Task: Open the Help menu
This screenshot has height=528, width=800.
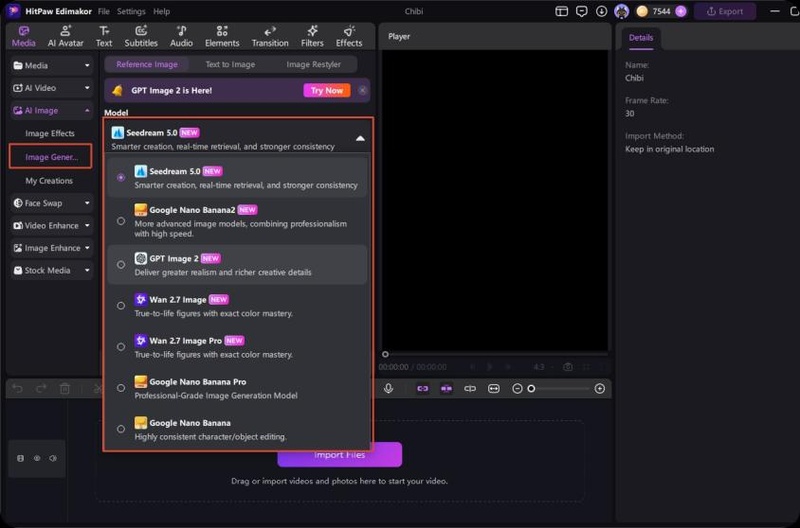Action: pyautogui.click(x=161, y=11)
